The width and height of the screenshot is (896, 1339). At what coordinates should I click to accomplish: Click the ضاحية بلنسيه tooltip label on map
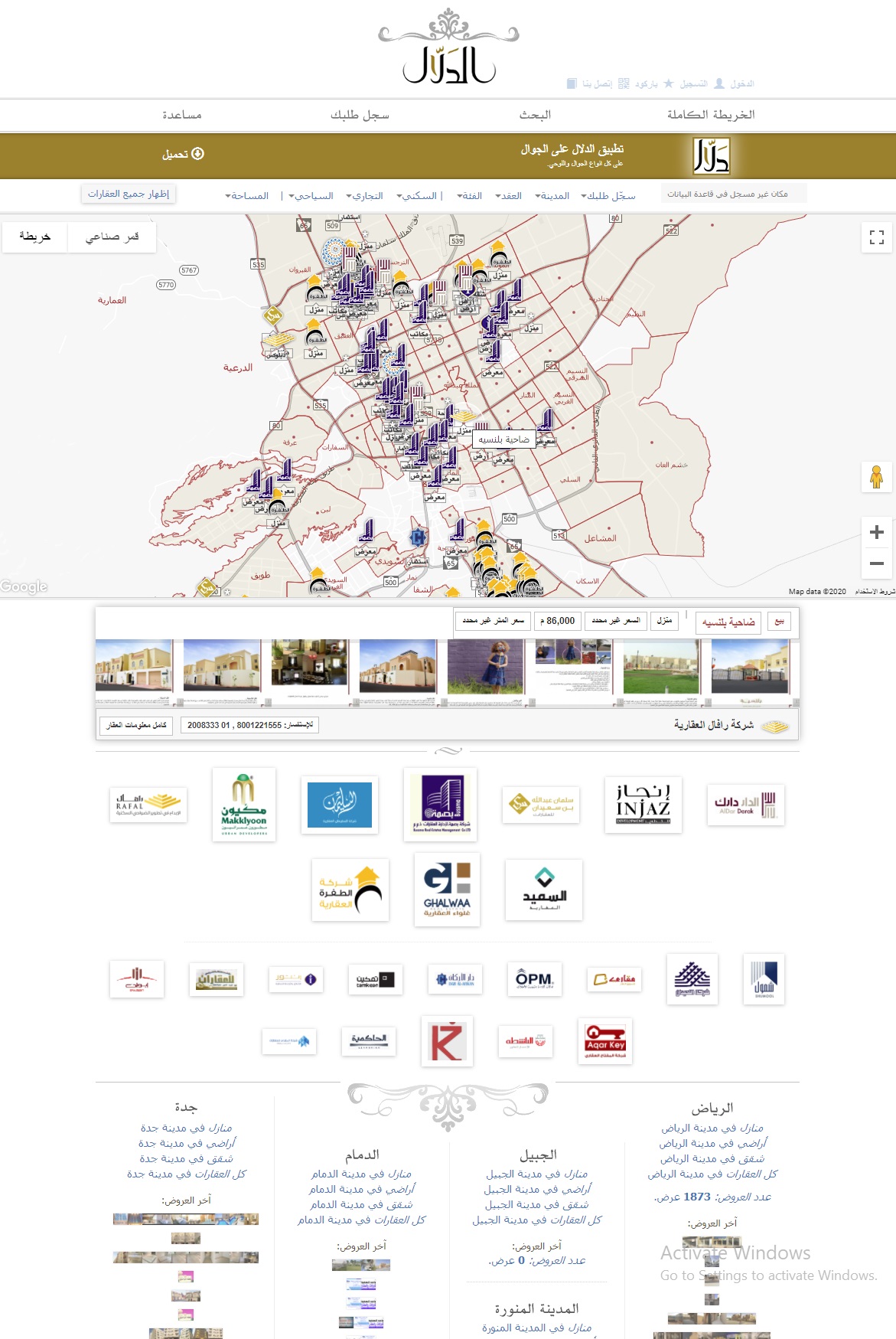click(504, 439)
